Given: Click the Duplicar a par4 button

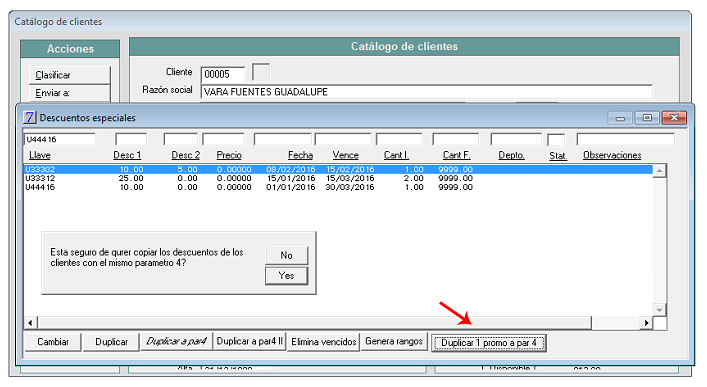Looking at the screenshot, I should pyautogui.click(x=176, y=342).
